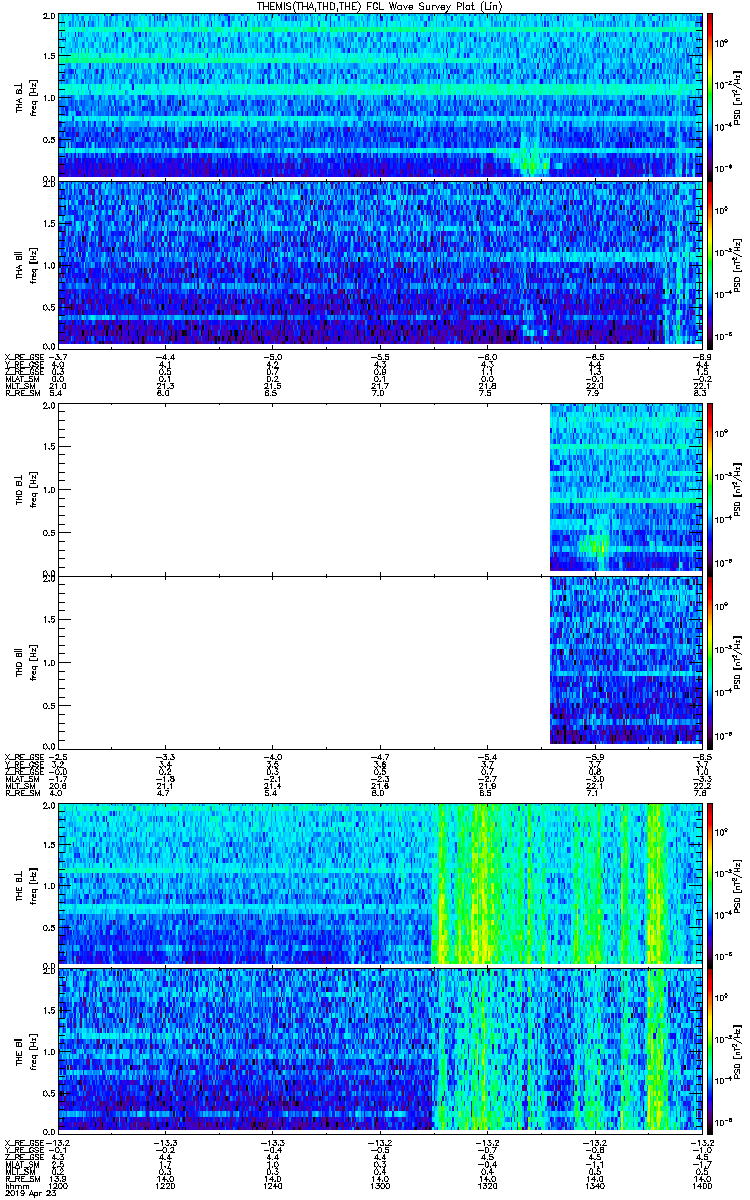
Task: Click the '1.5' frequency tick on THE B-perp axis
Action: click(x=50, y=845)
